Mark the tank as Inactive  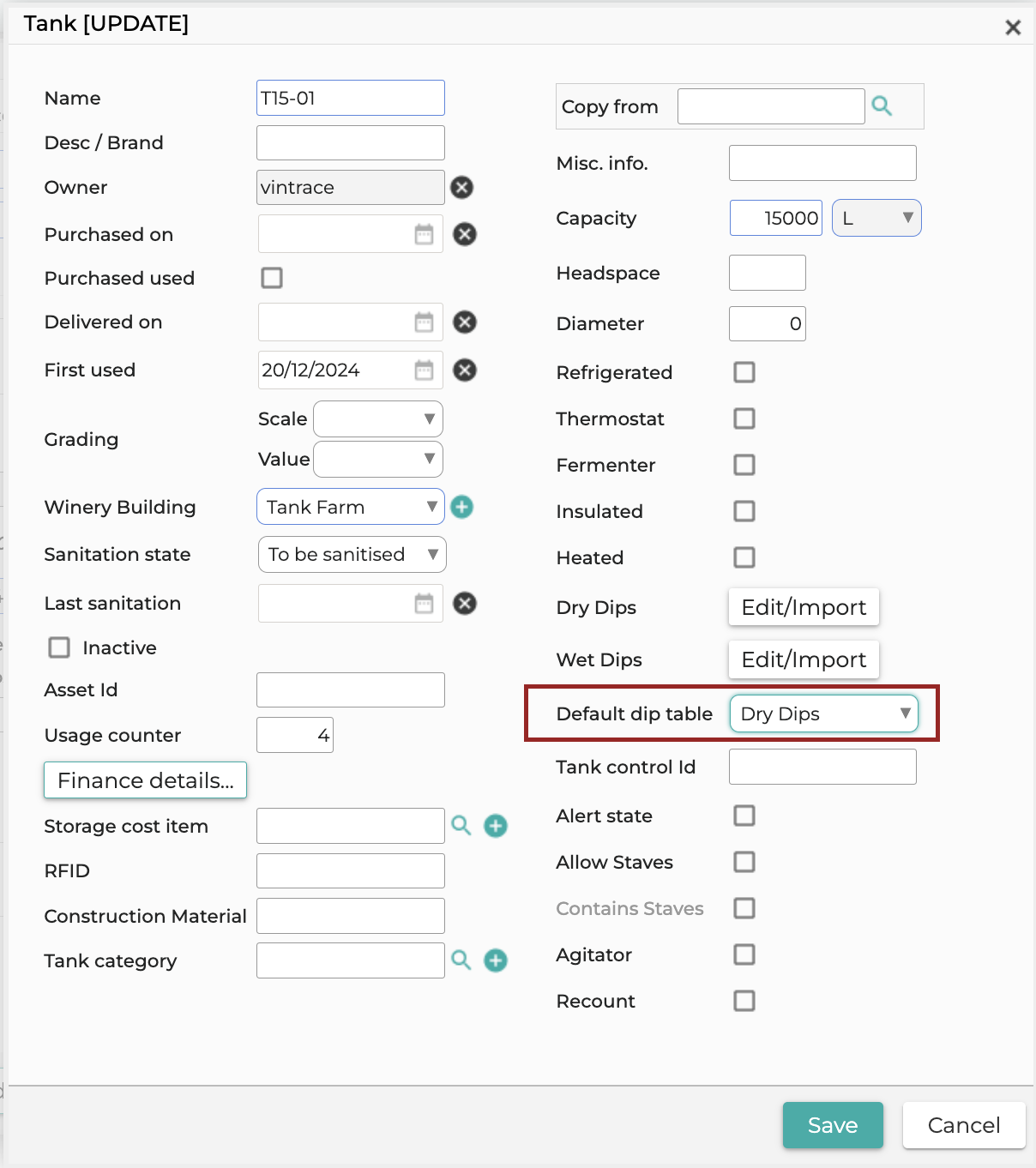tap(59, 647)
